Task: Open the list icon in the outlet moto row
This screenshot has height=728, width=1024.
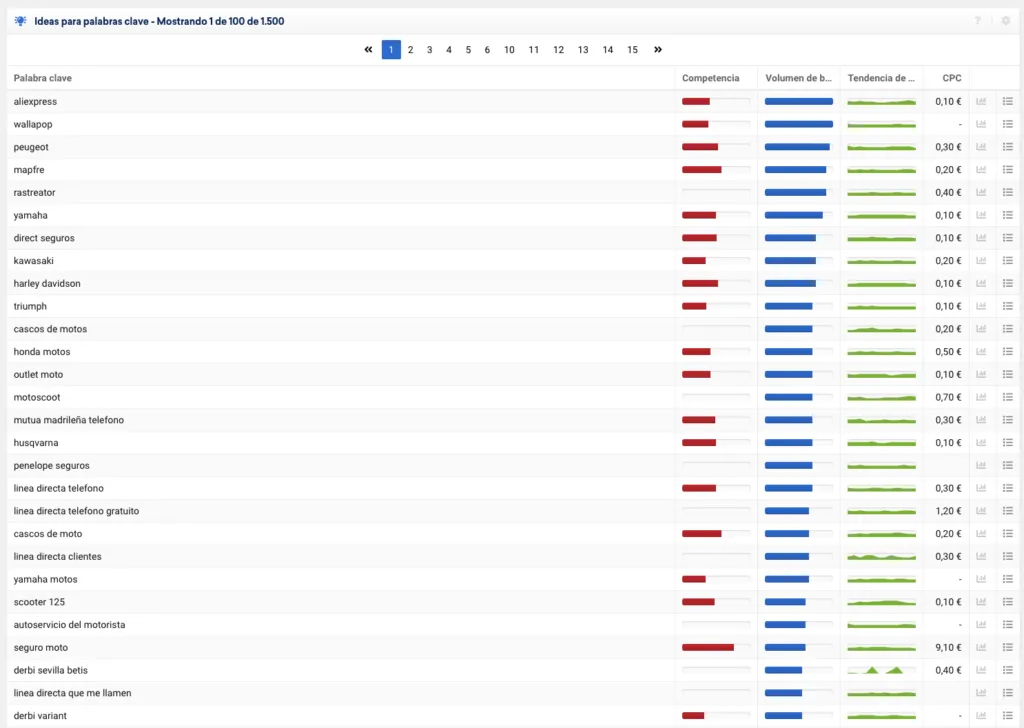Action: point(1008,374)
